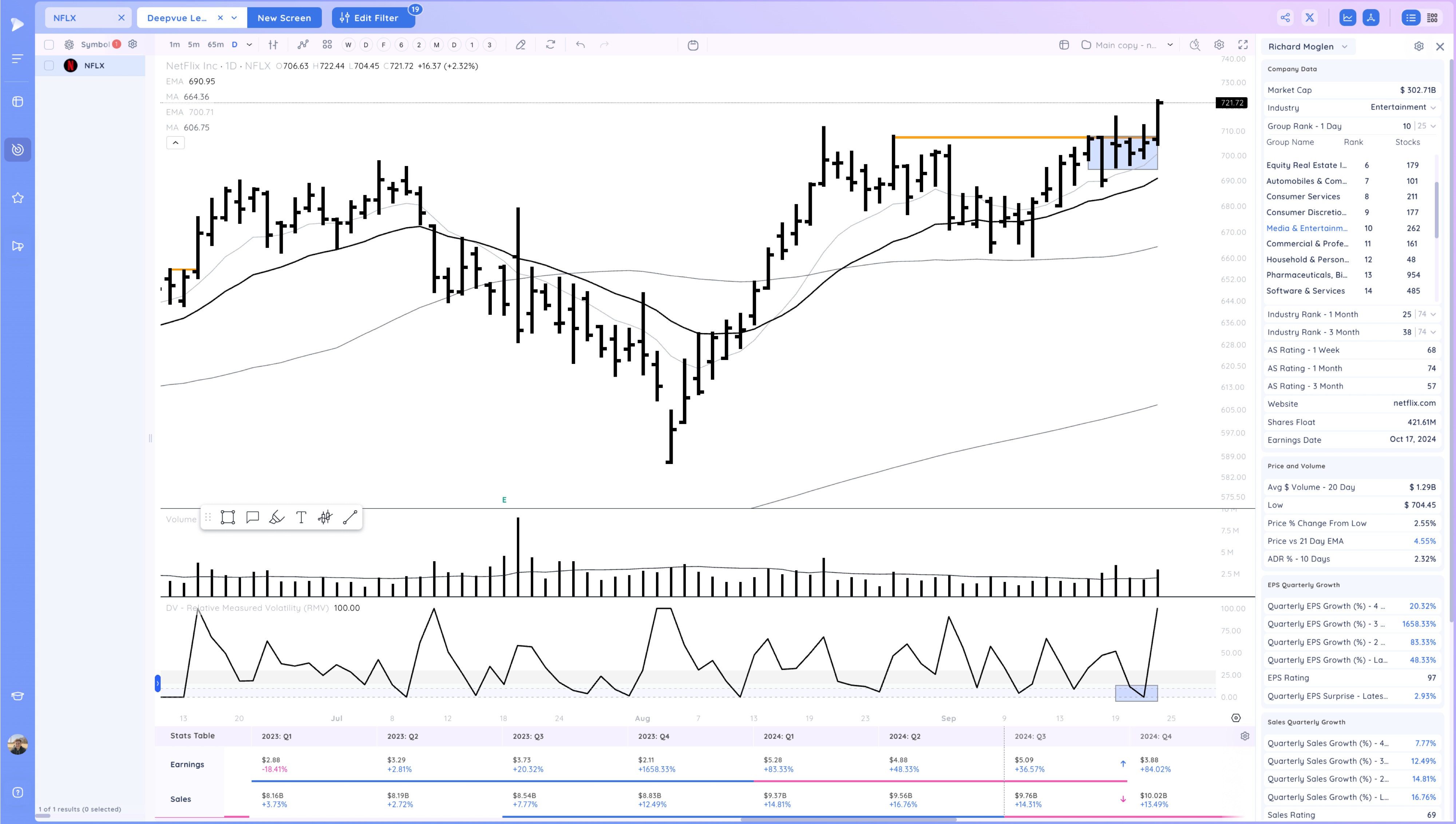Select the rectangle drawing tool
This screenshot has height=824, width=1456.
point(228,517)
